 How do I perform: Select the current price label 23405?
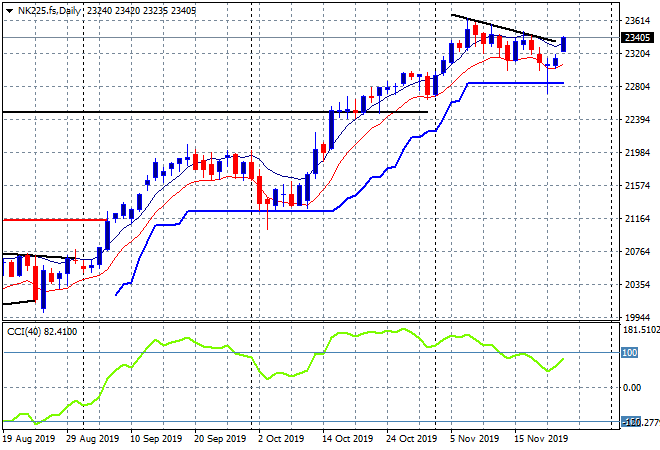click(x=637, y=38)
